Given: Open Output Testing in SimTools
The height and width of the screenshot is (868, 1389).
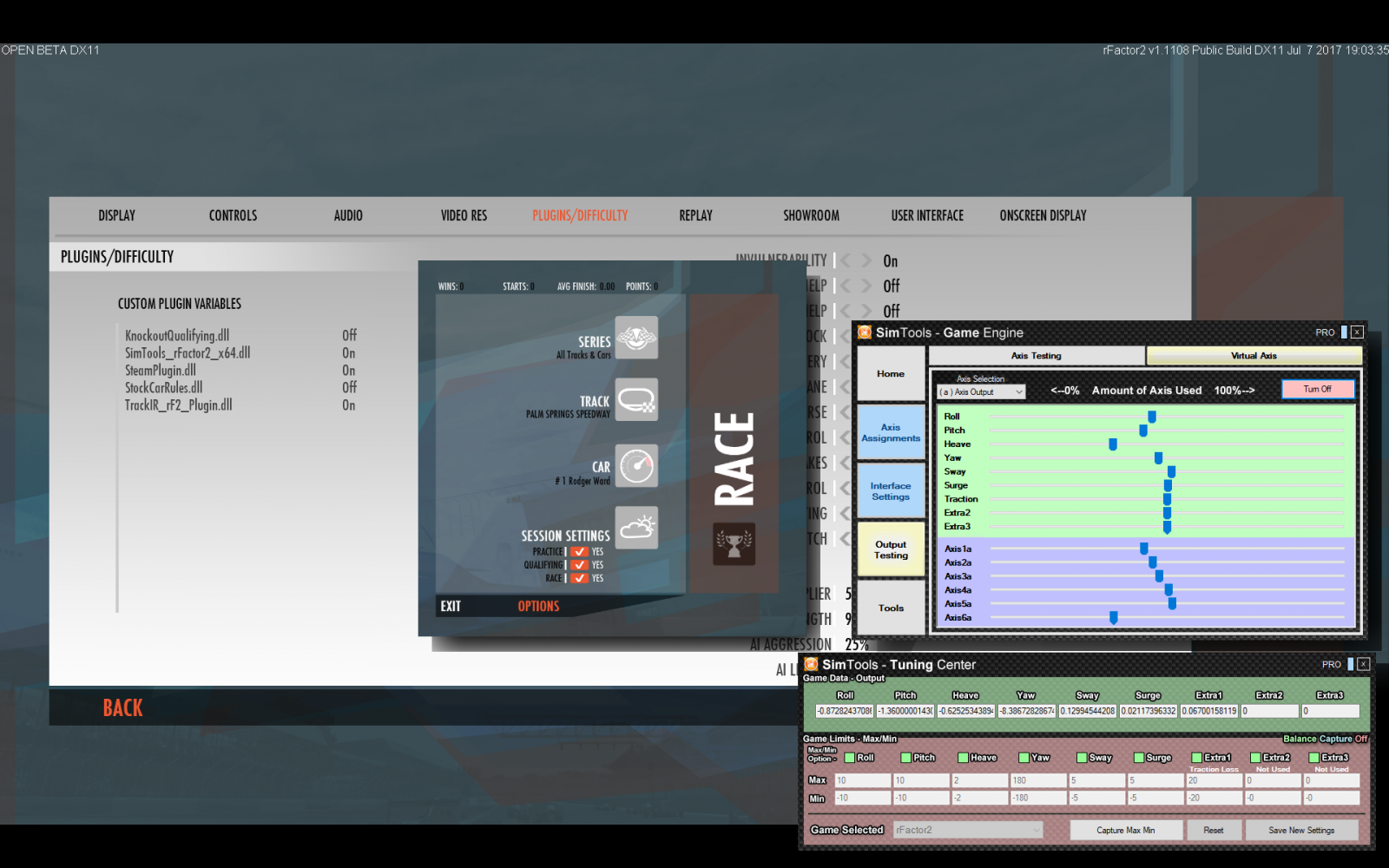Looking at the screenshot, I should pyautogui.click(x=891, y=549).
